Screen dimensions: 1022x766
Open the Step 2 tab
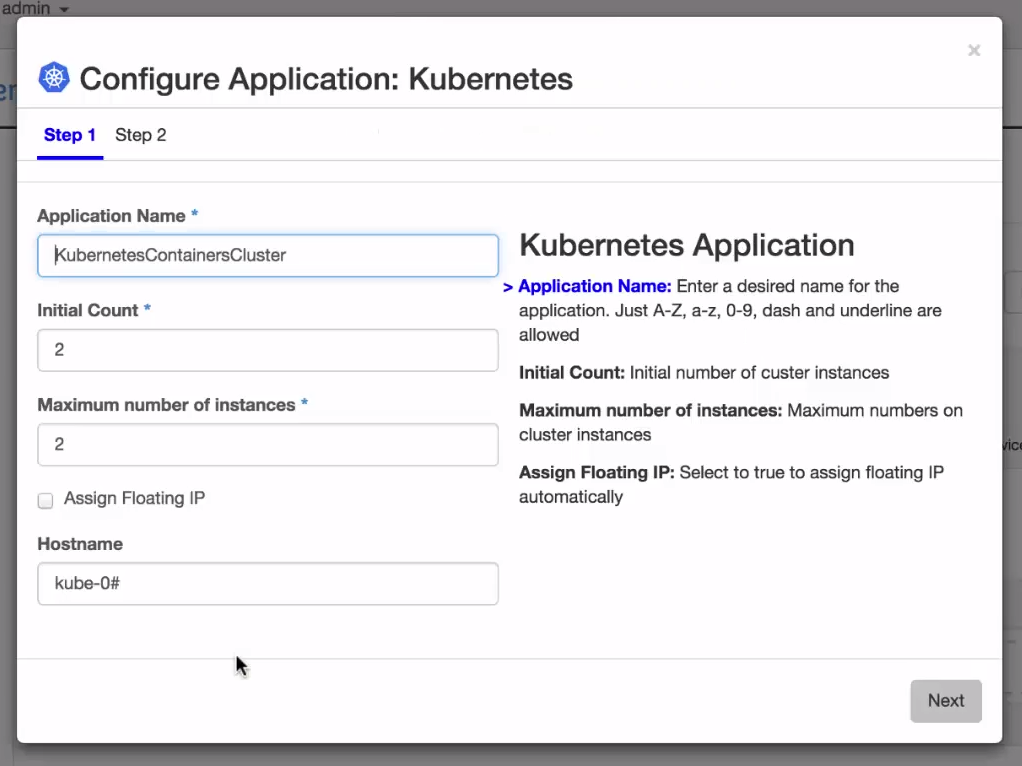[x=141, y=135]
